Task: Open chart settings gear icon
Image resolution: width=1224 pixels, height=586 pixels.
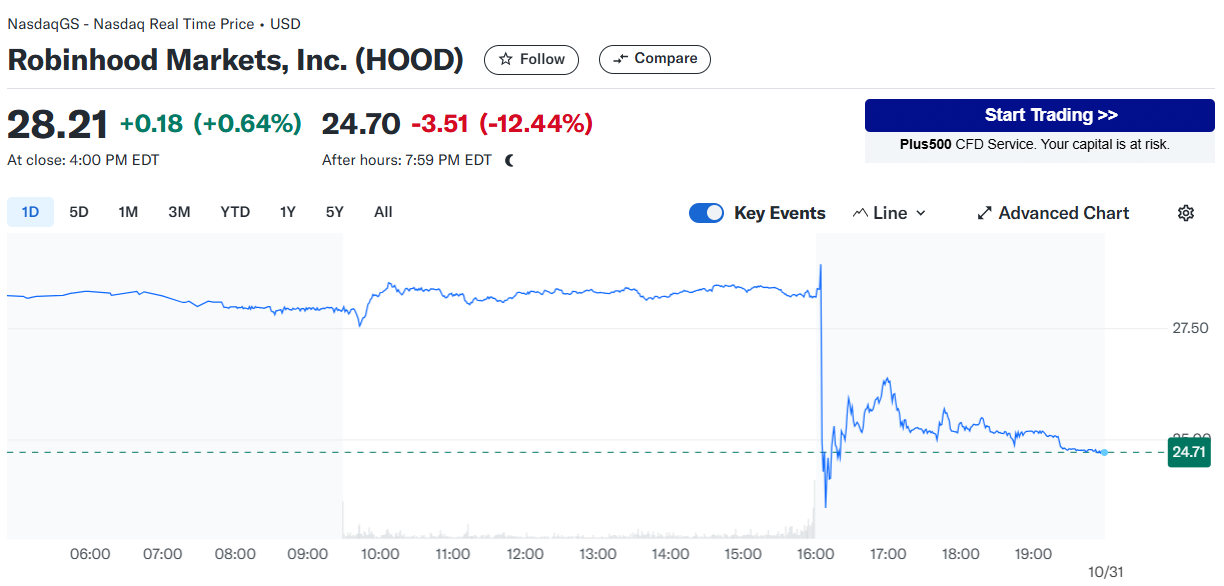Action: (x=1186, y=213)
